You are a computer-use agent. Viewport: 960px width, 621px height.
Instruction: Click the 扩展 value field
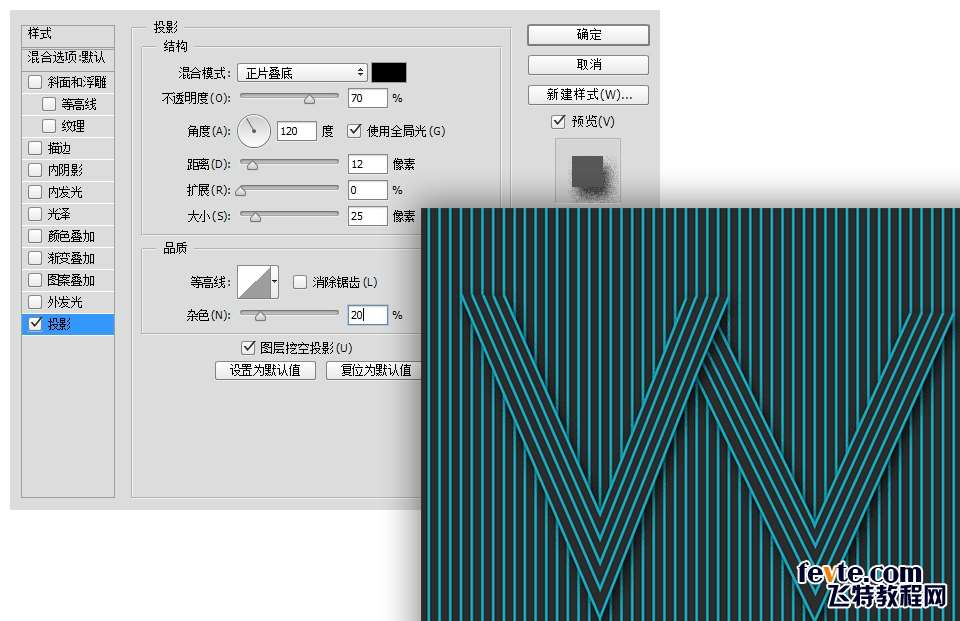coord(367,190)
